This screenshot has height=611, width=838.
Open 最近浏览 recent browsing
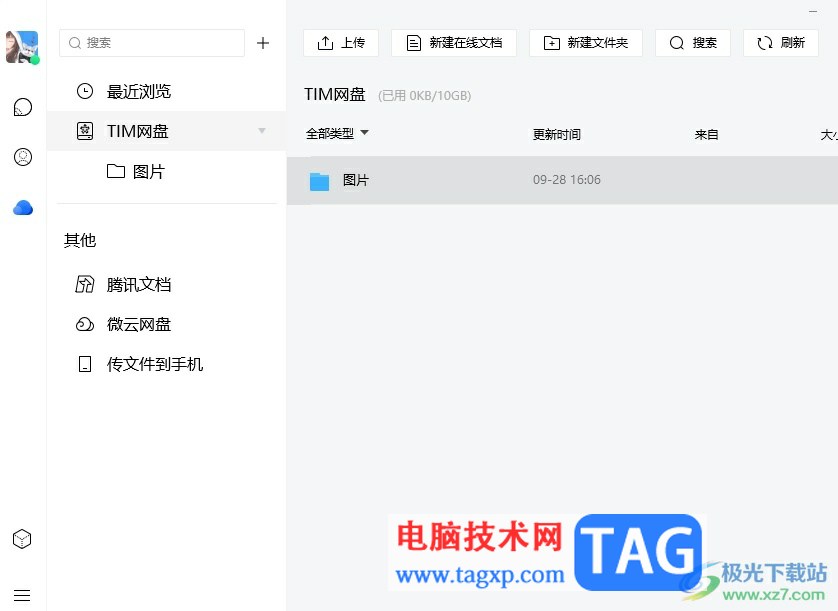click(x=166, y=91)
